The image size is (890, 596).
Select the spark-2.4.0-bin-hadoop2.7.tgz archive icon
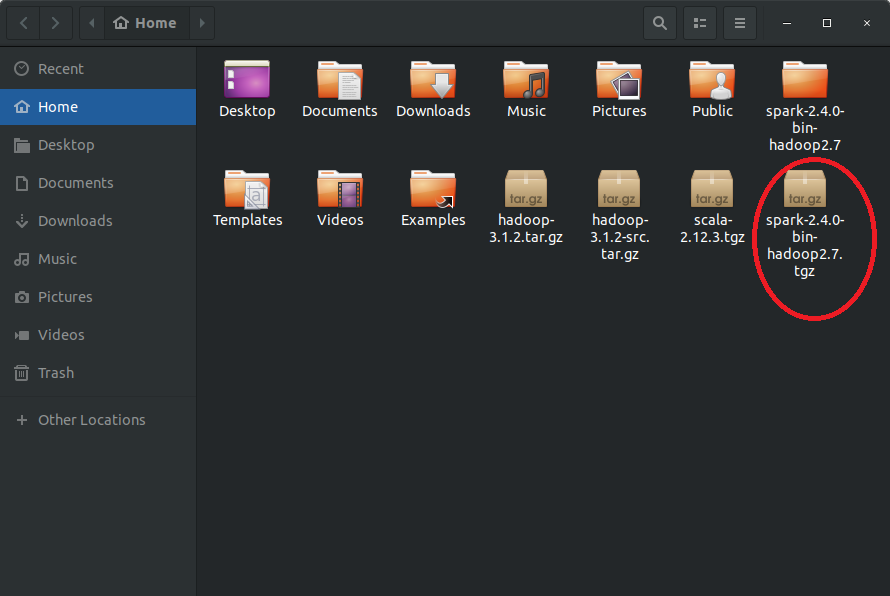pos(805,188)
